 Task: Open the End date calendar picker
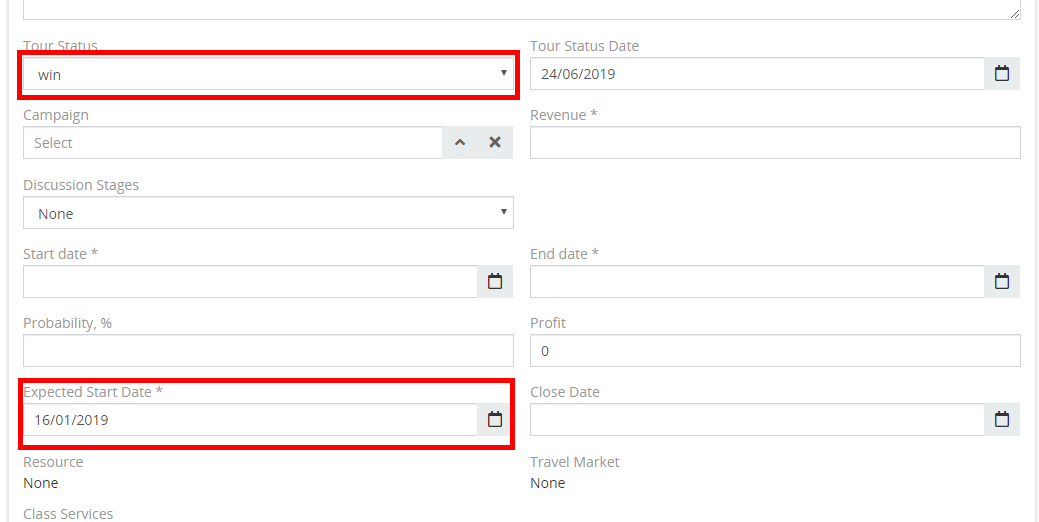point(1002,282)
